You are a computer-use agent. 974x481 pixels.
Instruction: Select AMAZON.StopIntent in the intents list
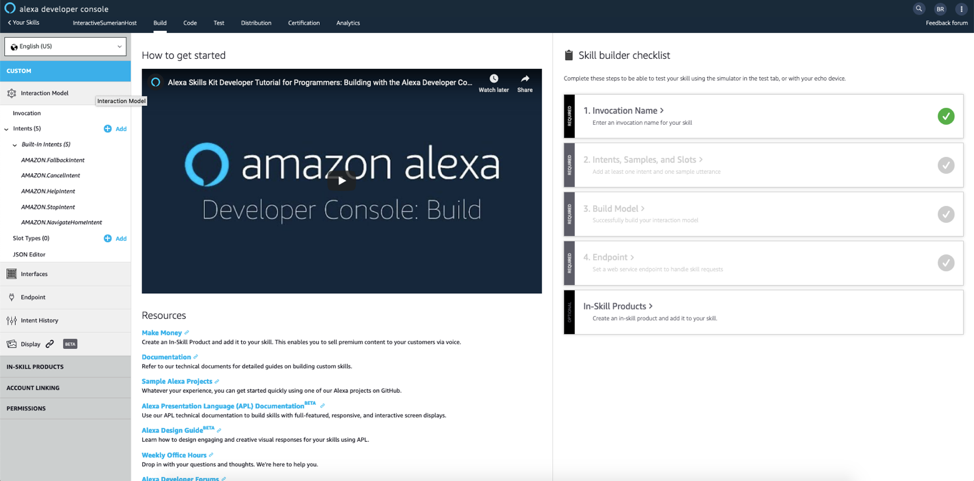tap(48, 207)
